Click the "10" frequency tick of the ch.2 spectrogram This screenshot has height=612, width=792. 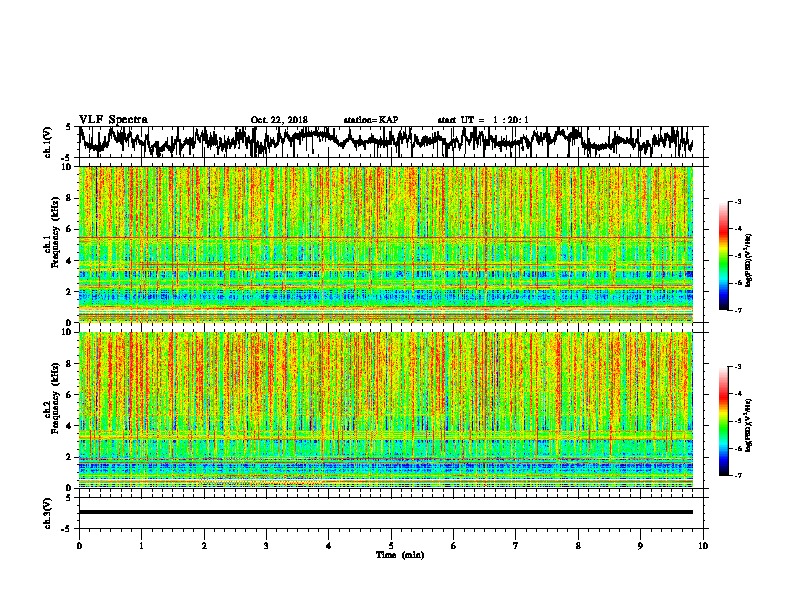click(x=67, y=332)
